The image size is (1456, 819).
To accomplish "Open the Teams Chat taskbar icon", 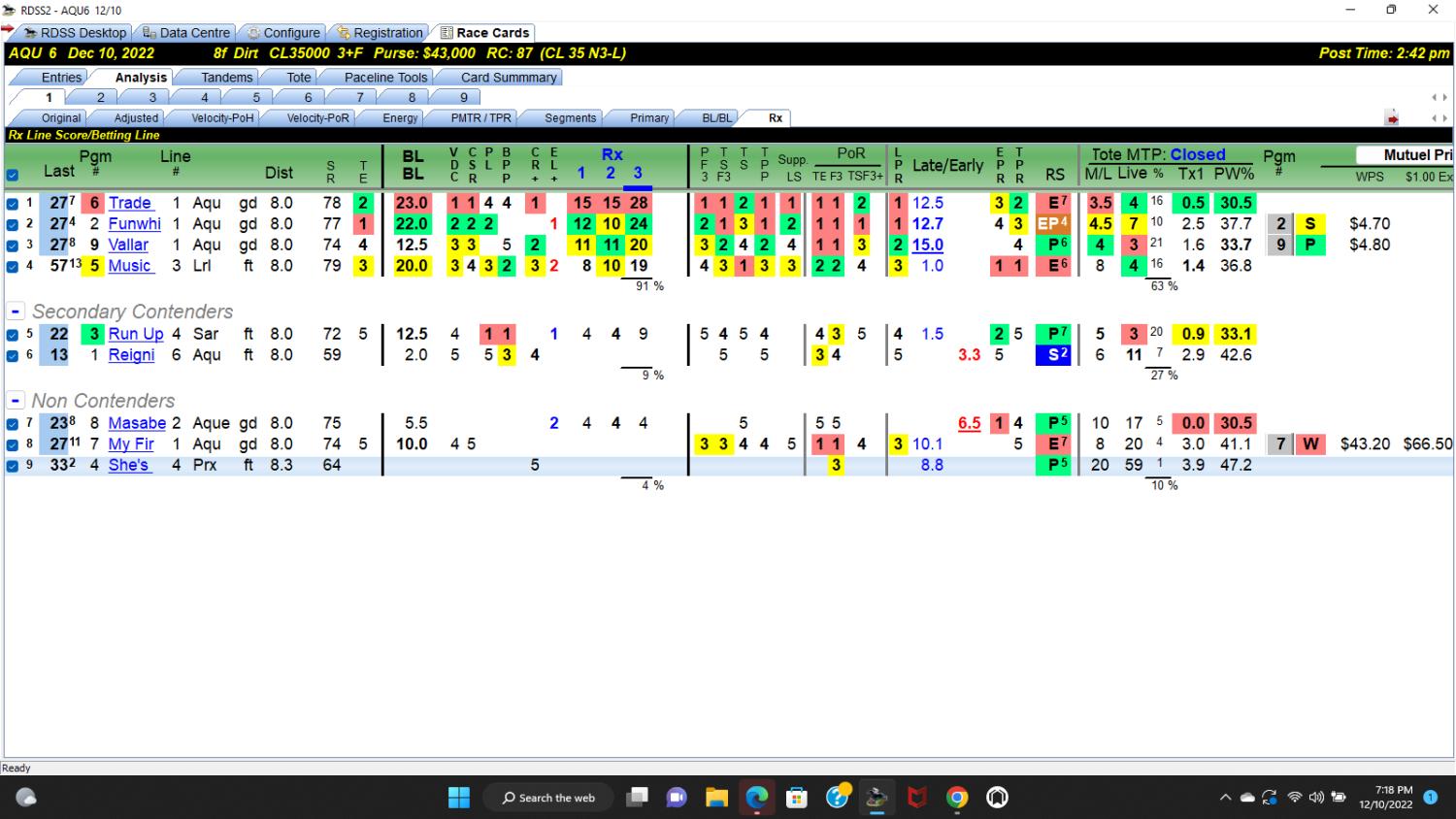I will coord(677,798).
